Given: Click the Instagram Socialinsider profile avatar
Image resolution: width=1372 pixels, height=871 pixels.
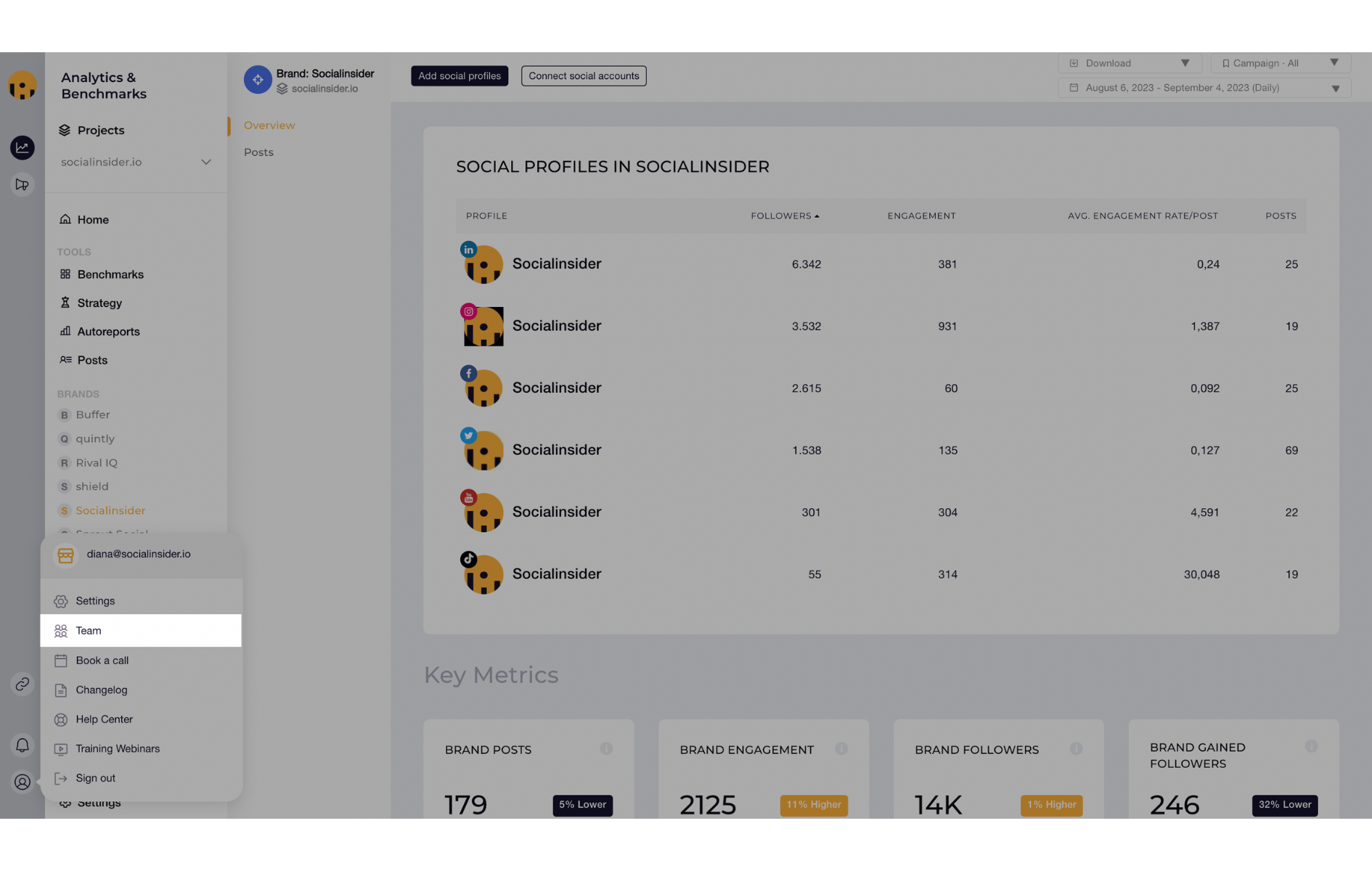Looking at the screenshot, I should 483,326.
